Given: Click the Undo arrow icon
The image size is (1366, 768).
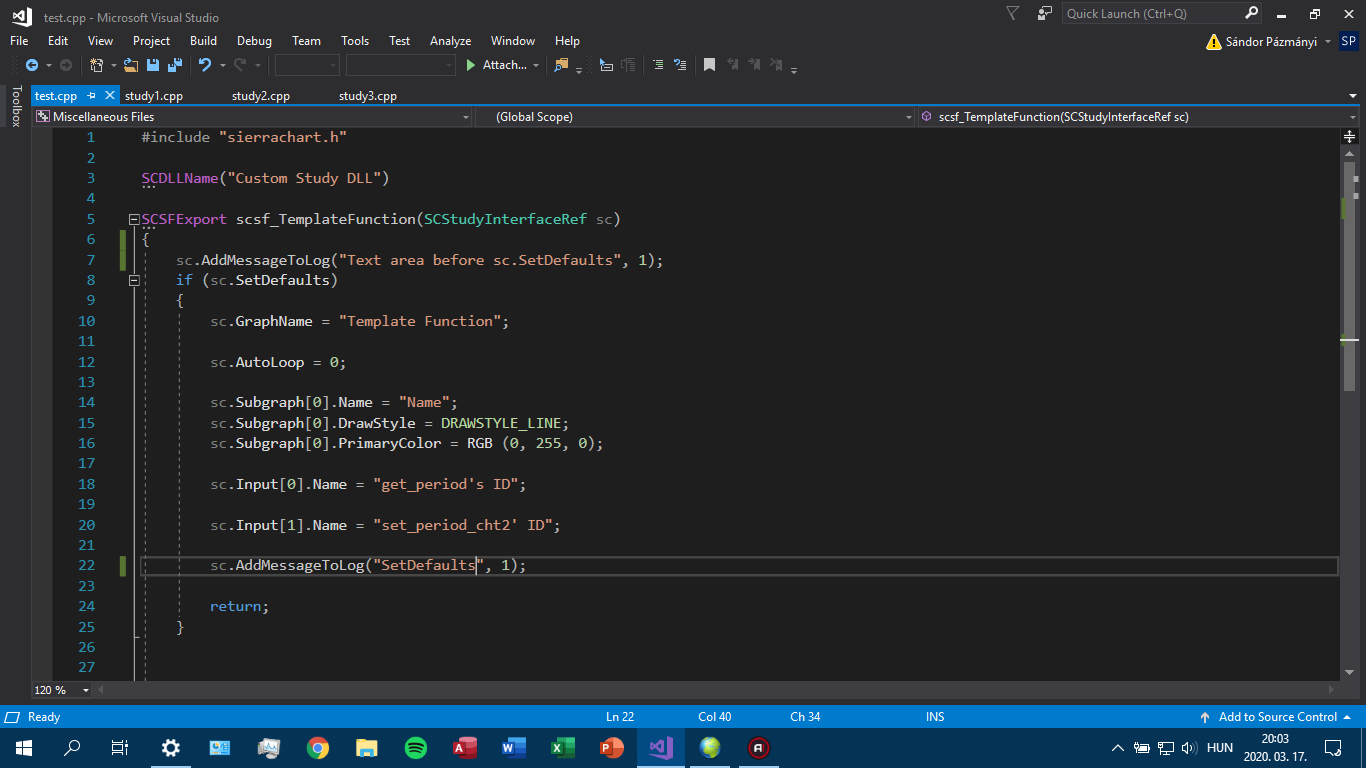Looking at the screenshot, I should point(204,65).
